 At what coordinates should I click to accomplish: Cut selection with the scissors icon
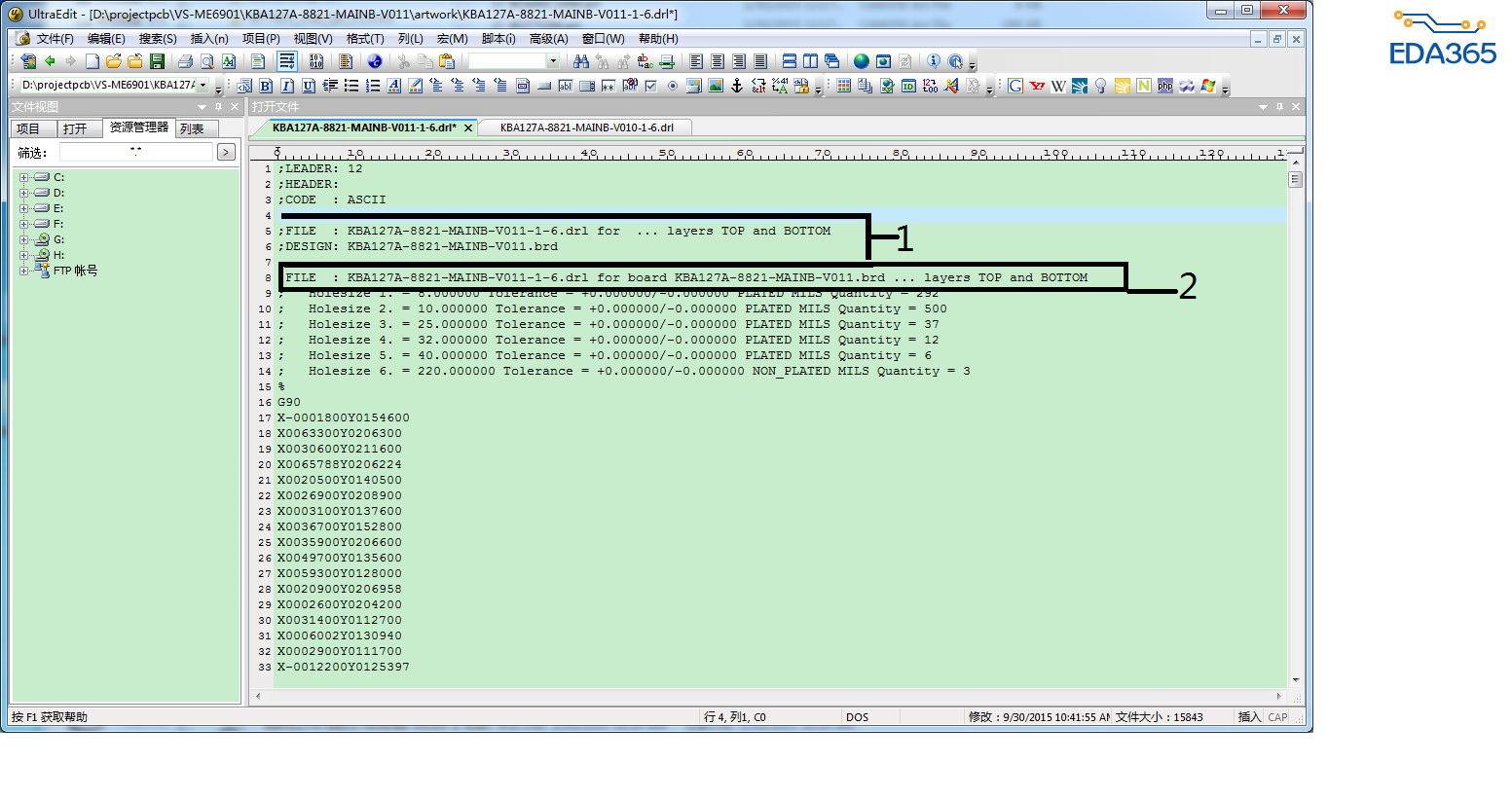click(x=403, y=61)
